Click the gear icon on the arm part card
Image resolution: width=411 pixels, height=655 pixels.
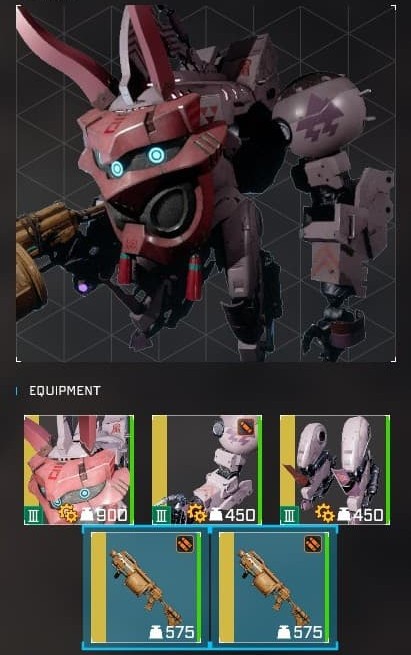point(196,513)
